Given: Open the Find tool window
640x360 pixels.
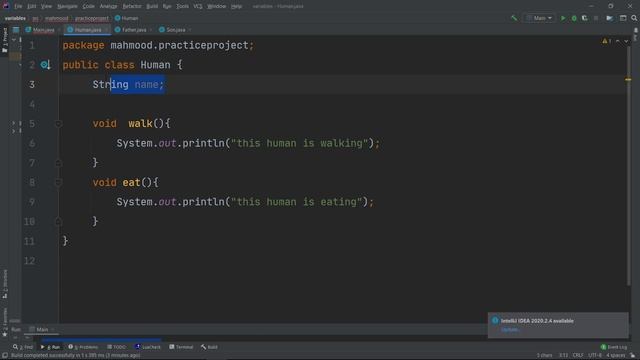Looking at the screenshot, I should pyautogui.click(x=23, y=347).
